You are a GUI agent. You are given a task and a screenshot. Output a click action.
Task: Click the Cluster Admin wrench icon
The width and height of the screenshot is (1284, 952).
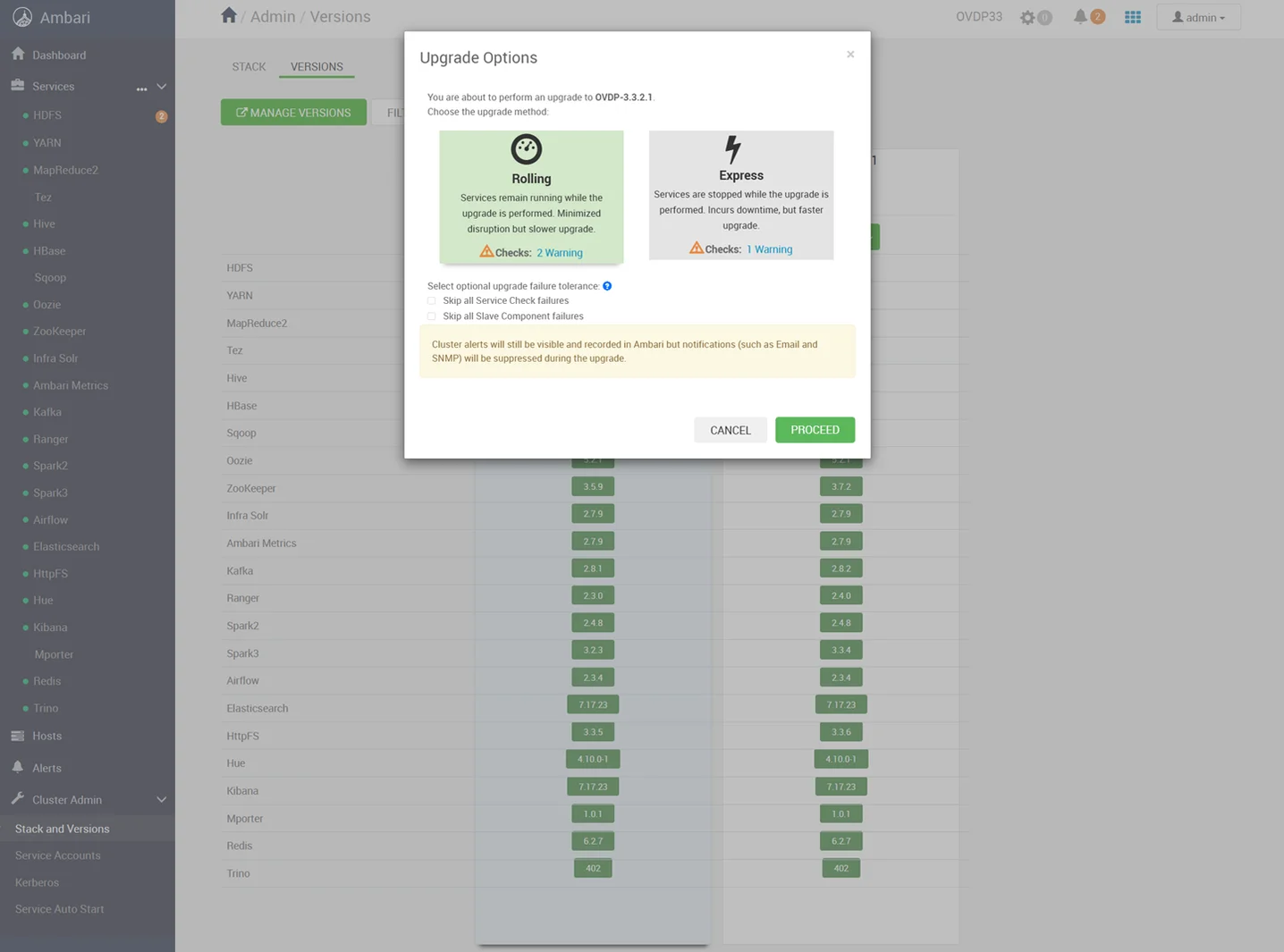18,799
